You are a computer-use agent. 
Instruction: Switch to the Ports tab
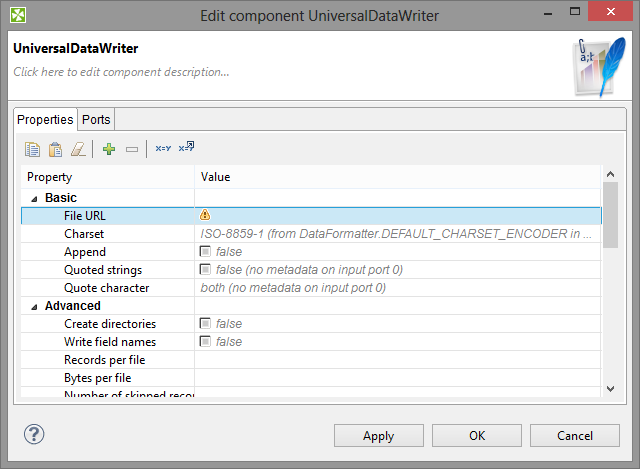(x=96, y=120)
